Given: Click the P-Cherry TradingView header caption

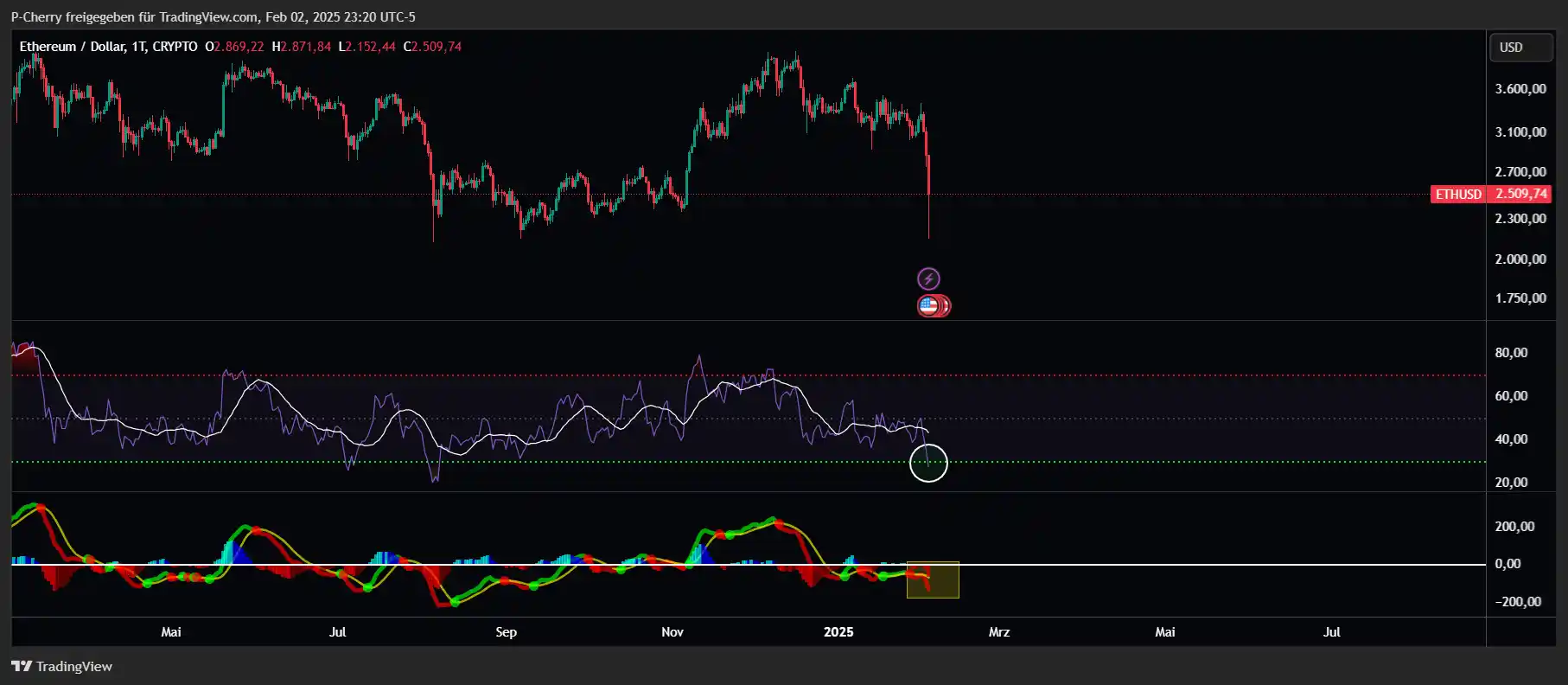Looking at the screenshot, I should 213,16.
